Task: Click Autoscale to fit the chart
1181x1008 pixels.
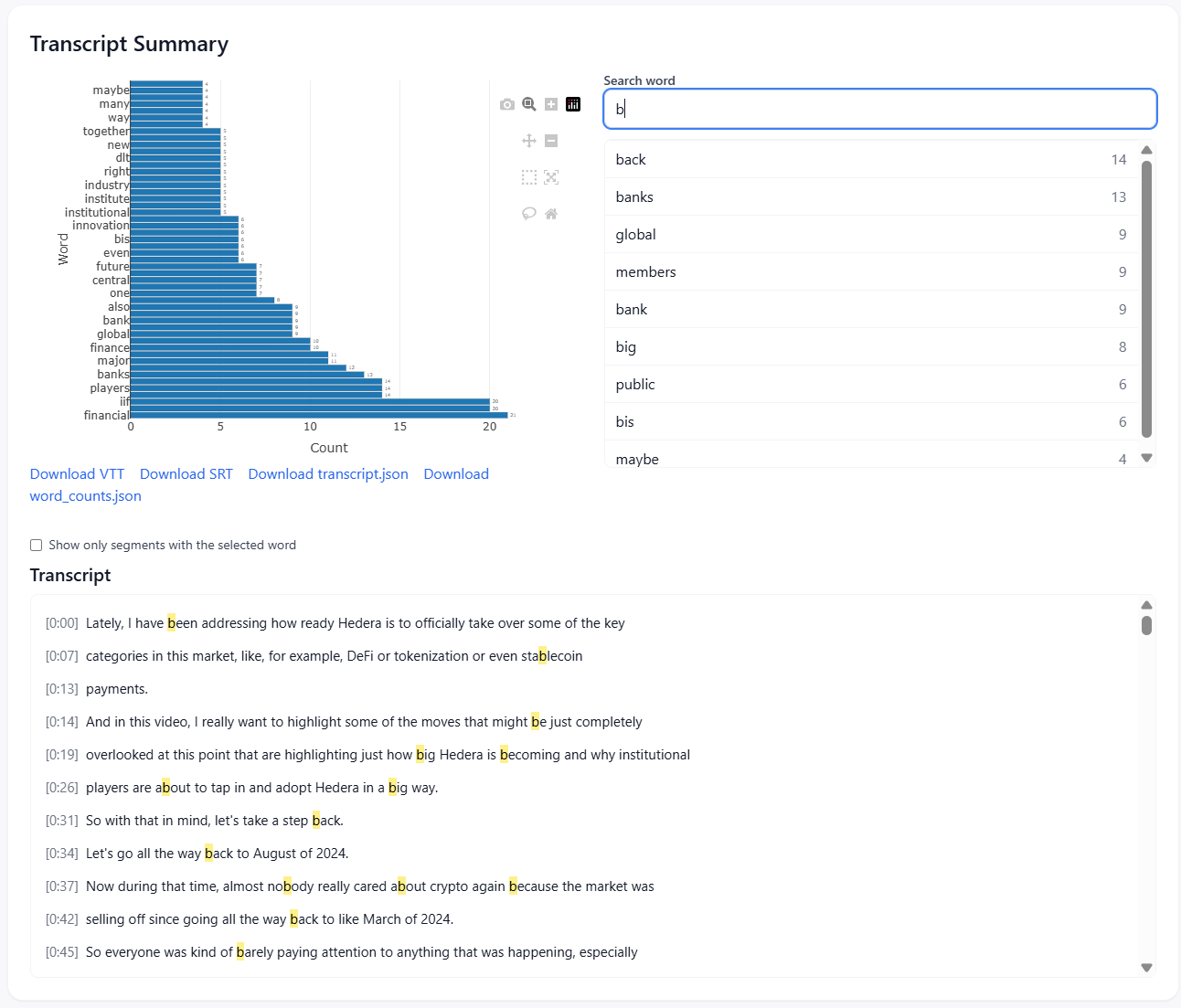Action: pos(551,177)
